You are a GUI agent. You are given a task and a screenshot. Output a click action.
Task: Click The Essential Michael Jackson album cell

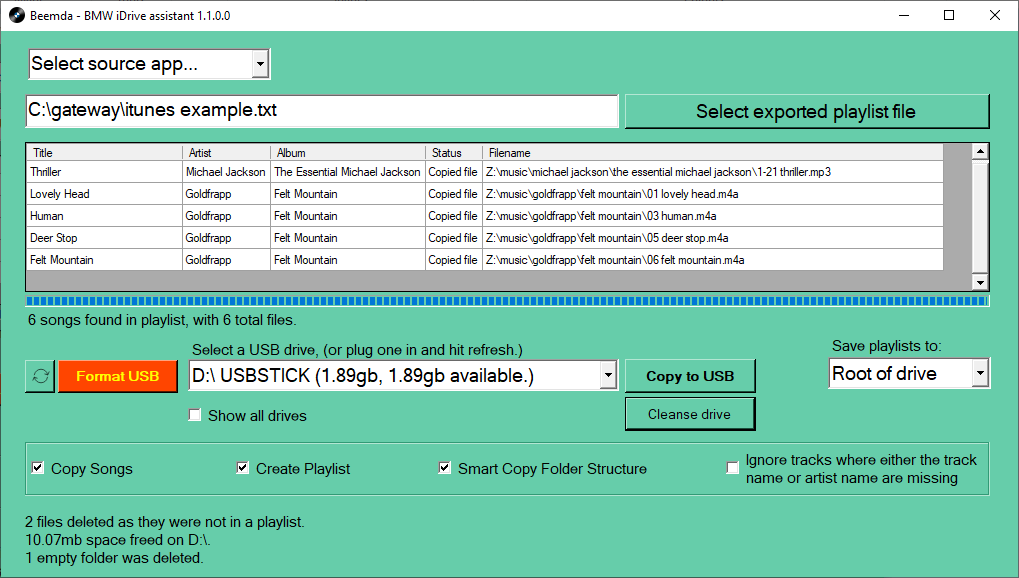point(348,172)
